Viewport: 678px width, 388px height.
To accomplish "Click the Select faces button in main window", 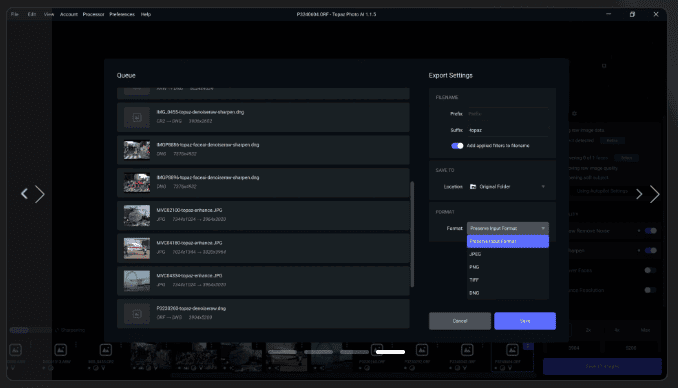I will [627, 158].
